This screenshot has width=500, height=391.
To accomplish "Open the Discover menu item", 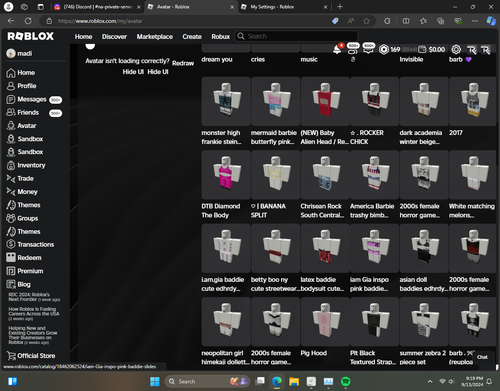I will click(114, 36).
